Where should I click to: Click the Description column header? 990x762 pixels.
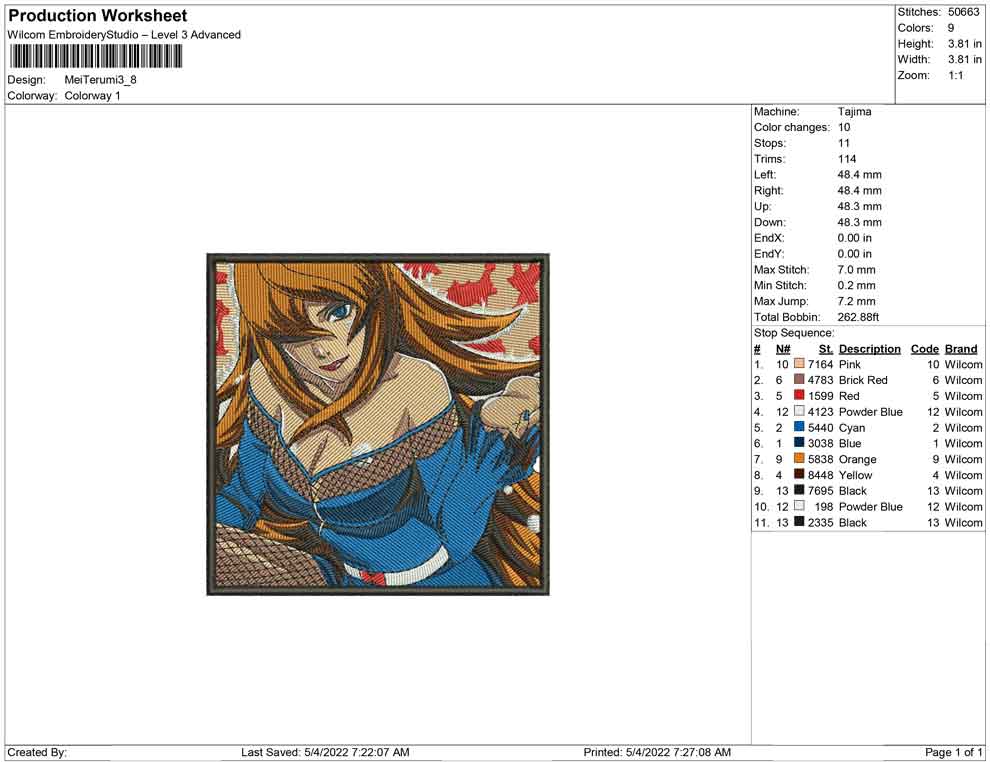[869, 349]
